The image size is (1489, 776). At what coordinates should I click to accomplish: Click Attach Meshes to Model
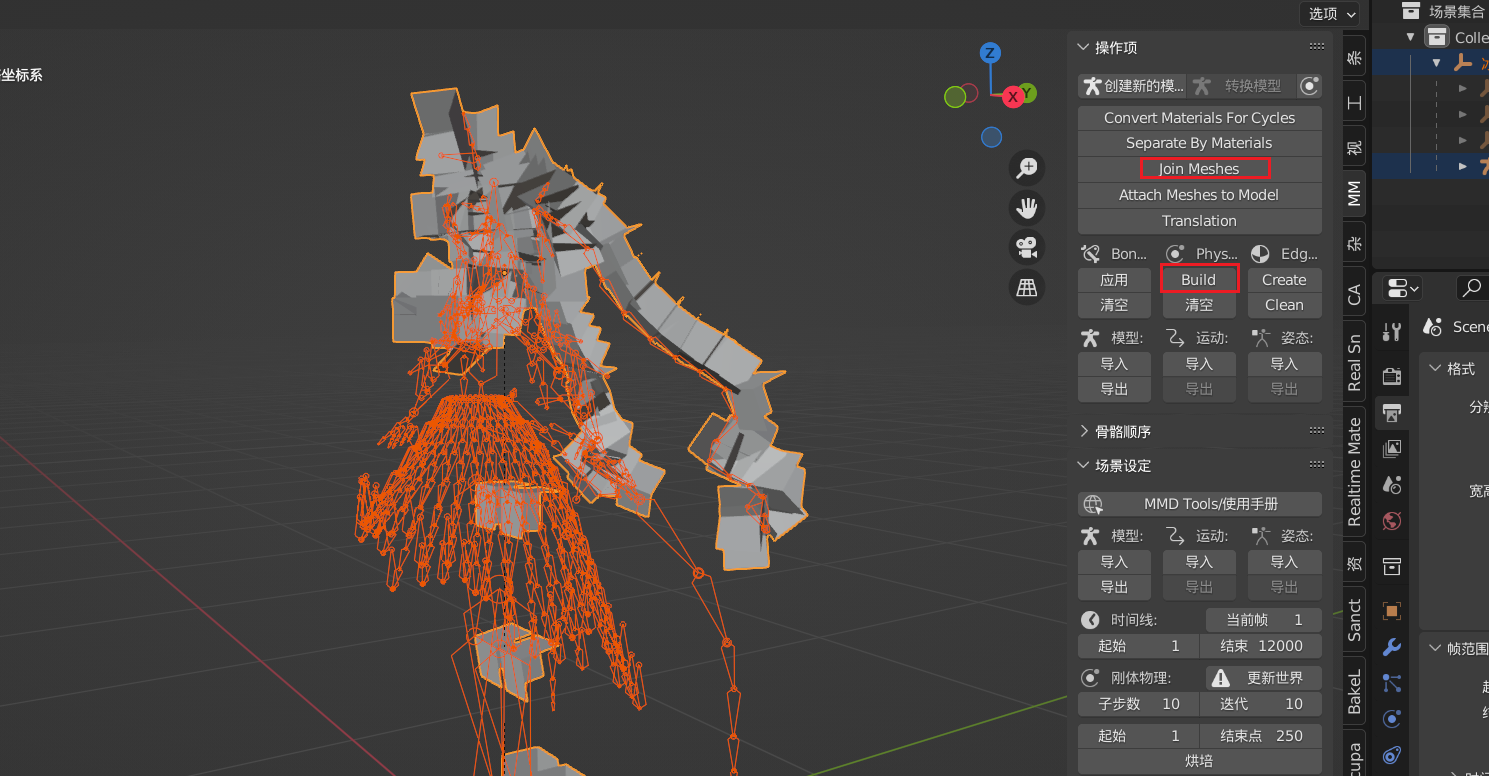pyautogui.click(x=1200, y=195)
